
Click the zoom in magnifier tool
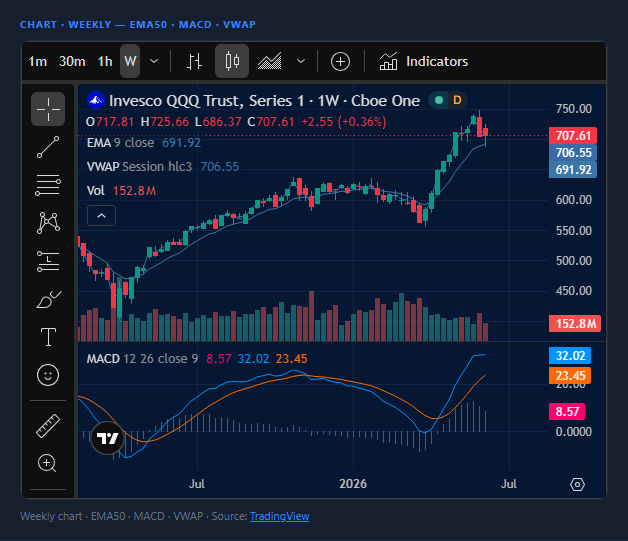(x=47, y=463)
